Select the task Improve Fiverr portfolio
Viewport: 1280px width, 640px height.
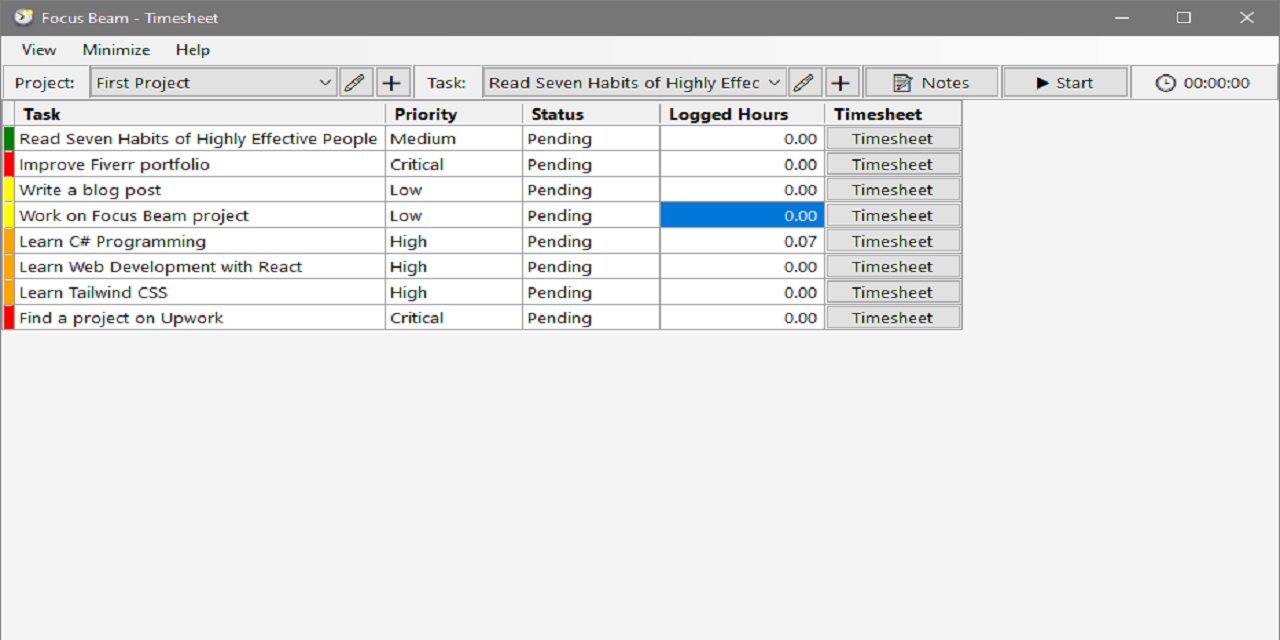point(199,165)
